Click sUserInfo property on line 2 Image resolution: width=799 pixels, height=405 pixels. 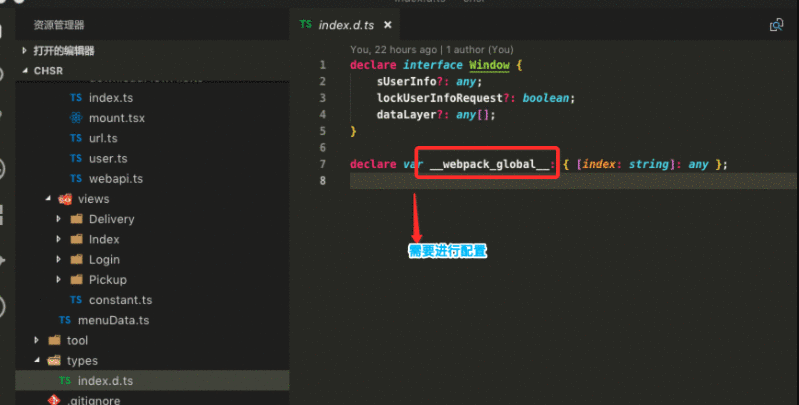407,82
